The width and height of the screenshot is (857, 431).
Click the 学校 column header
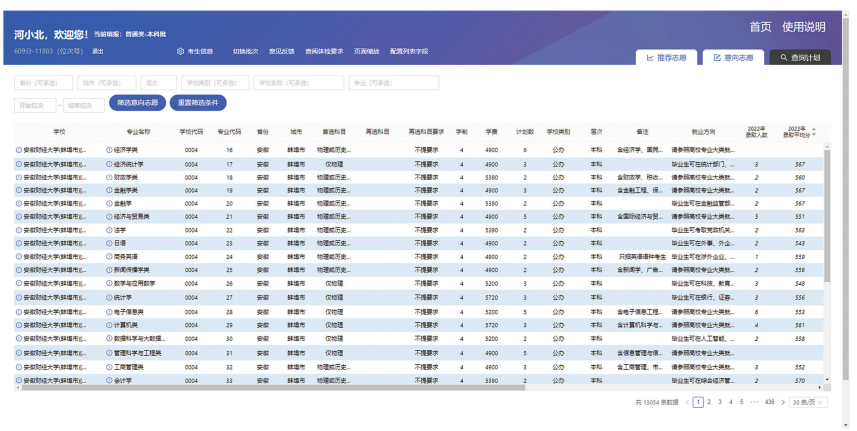(x=59, y=132)
